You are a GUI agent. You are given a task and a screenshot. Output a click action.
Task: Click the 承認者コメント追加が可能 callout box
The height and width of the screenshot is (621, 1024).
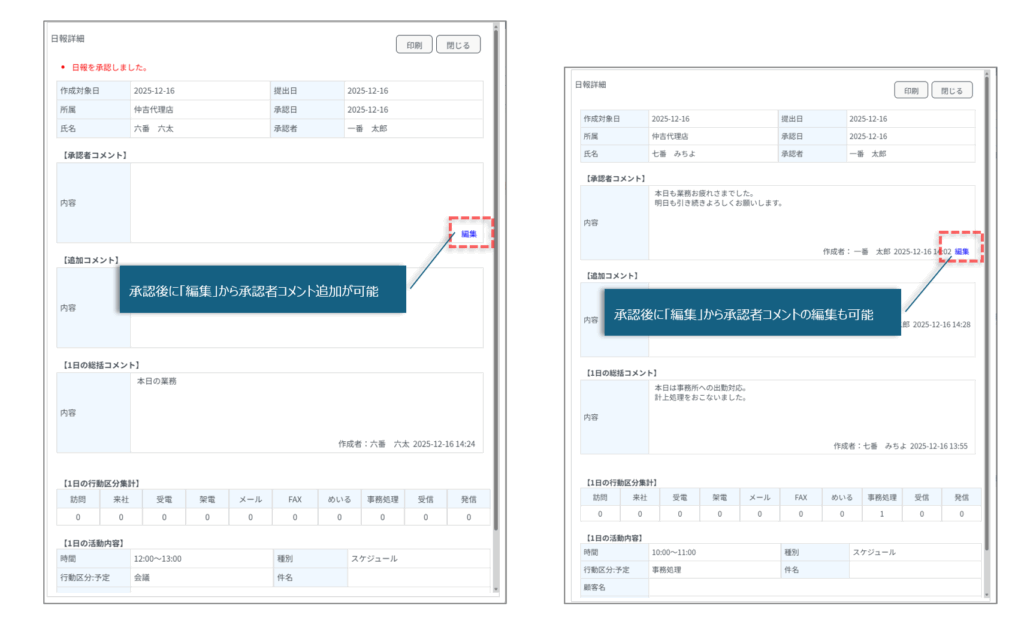pyautogui.click(x=262, y=290)
